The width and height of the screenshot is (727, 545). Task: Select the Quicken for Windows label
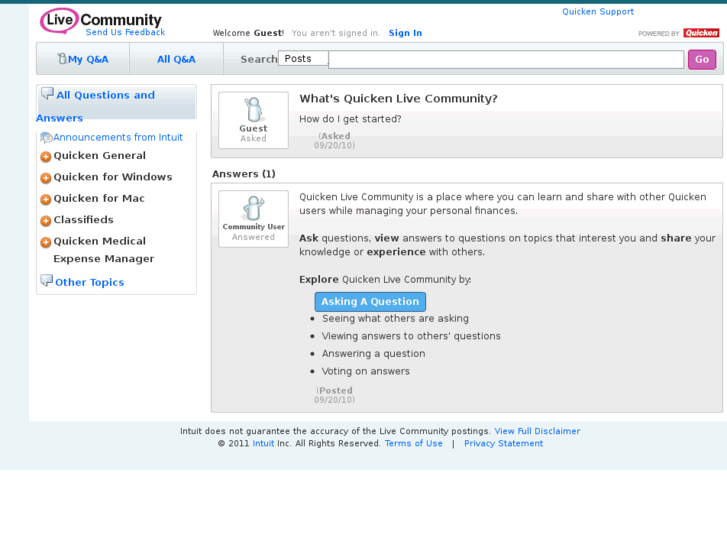[113, 177]
